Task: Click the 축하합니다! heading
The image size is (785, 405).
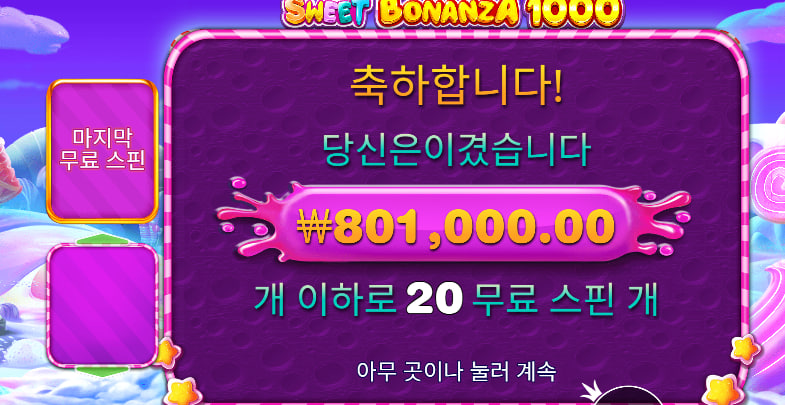Action: [456, 87]
